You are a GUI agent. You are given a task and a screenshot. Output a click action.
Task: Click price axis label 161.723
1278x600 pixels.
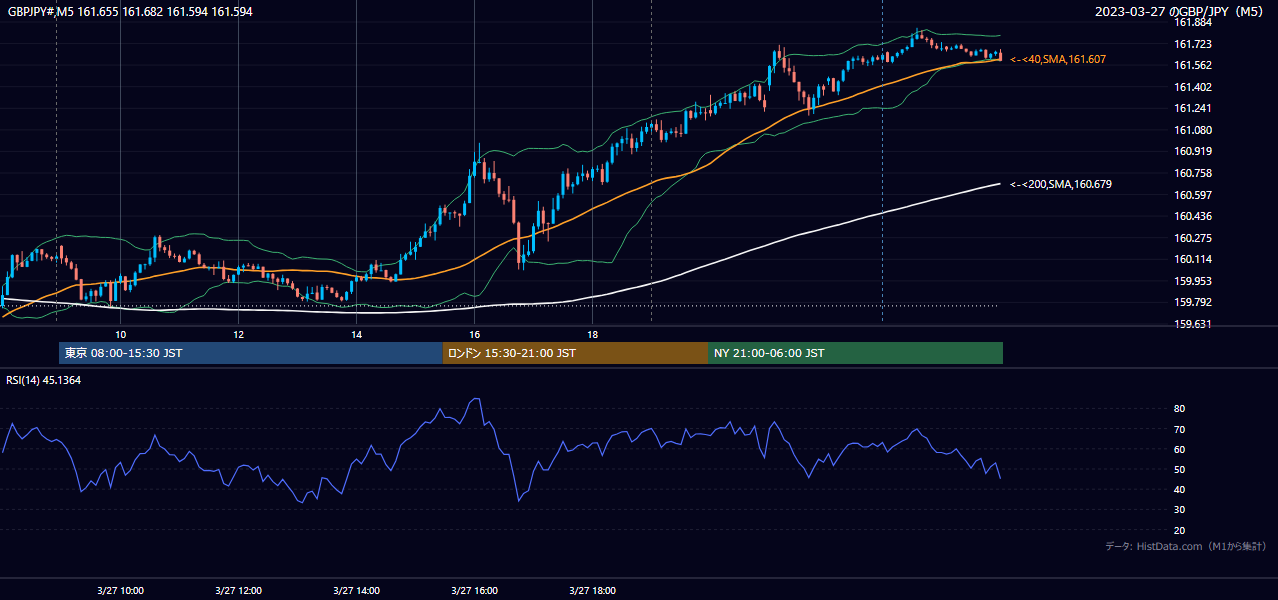click(x=1193, y=44)
